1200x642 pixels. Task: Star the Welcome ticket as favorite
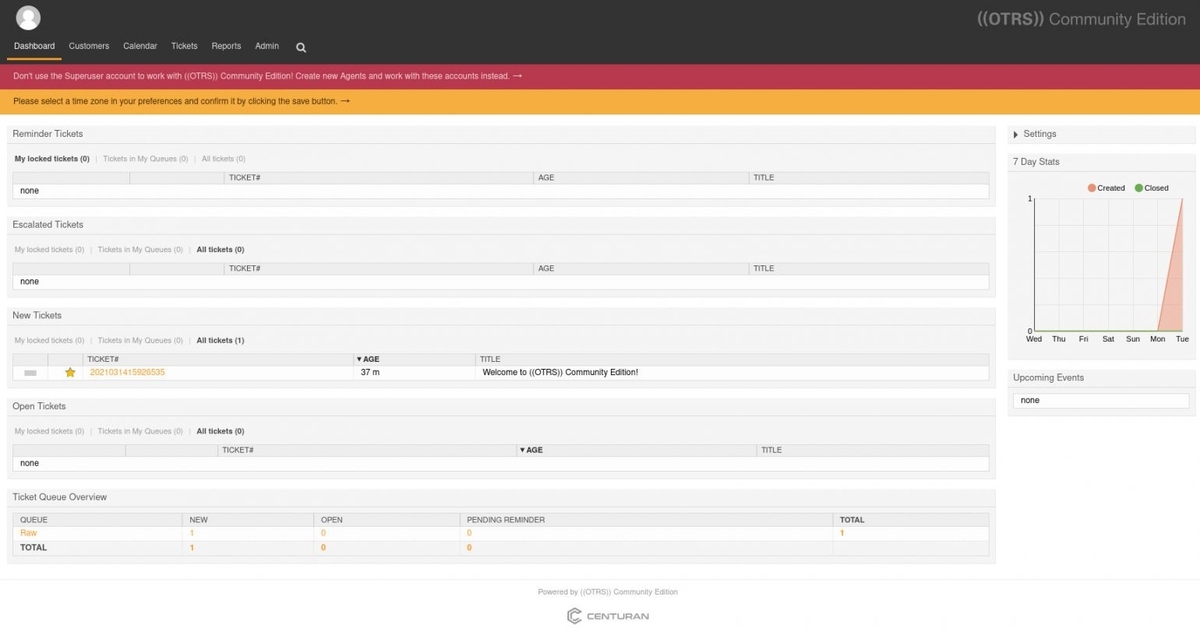pos(69,371)
